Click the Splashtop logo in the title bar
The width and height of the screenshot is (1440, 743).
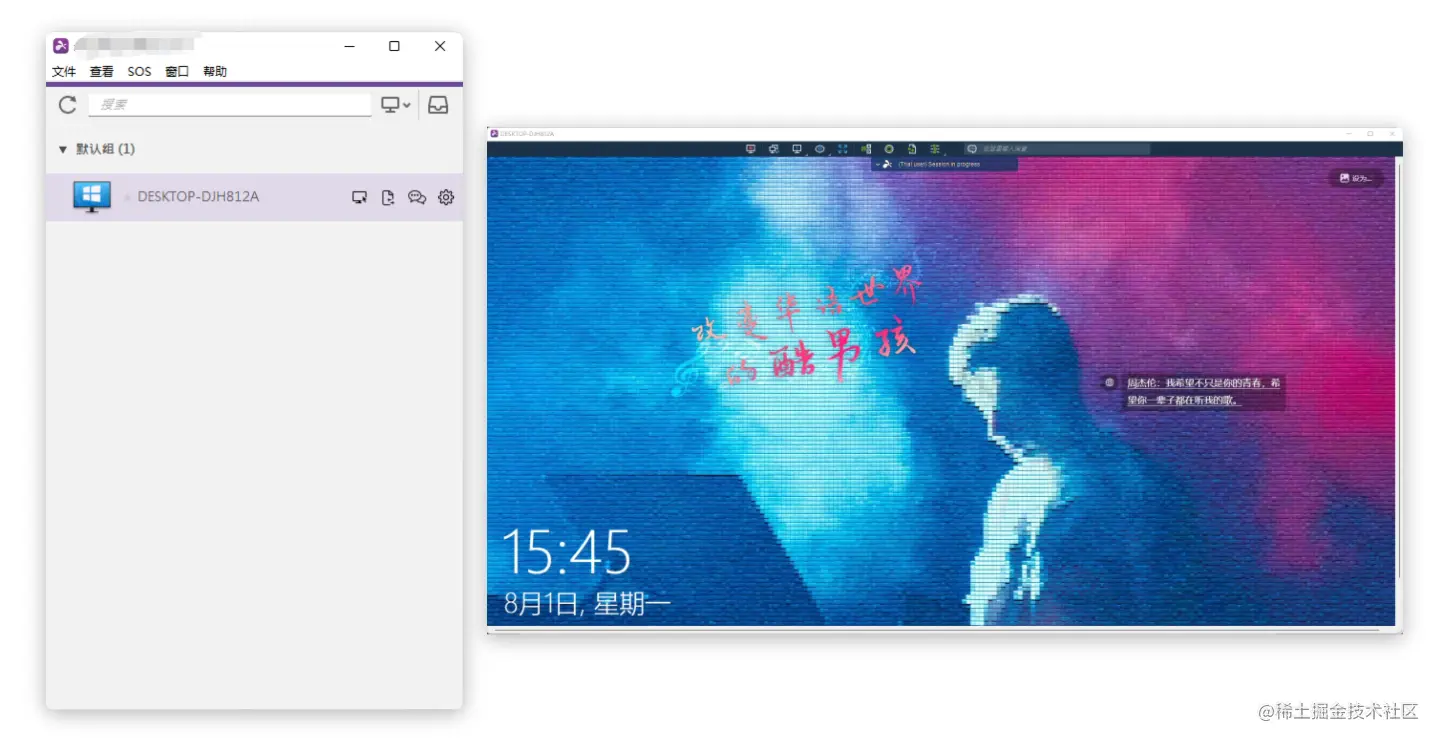pos(61,46)
